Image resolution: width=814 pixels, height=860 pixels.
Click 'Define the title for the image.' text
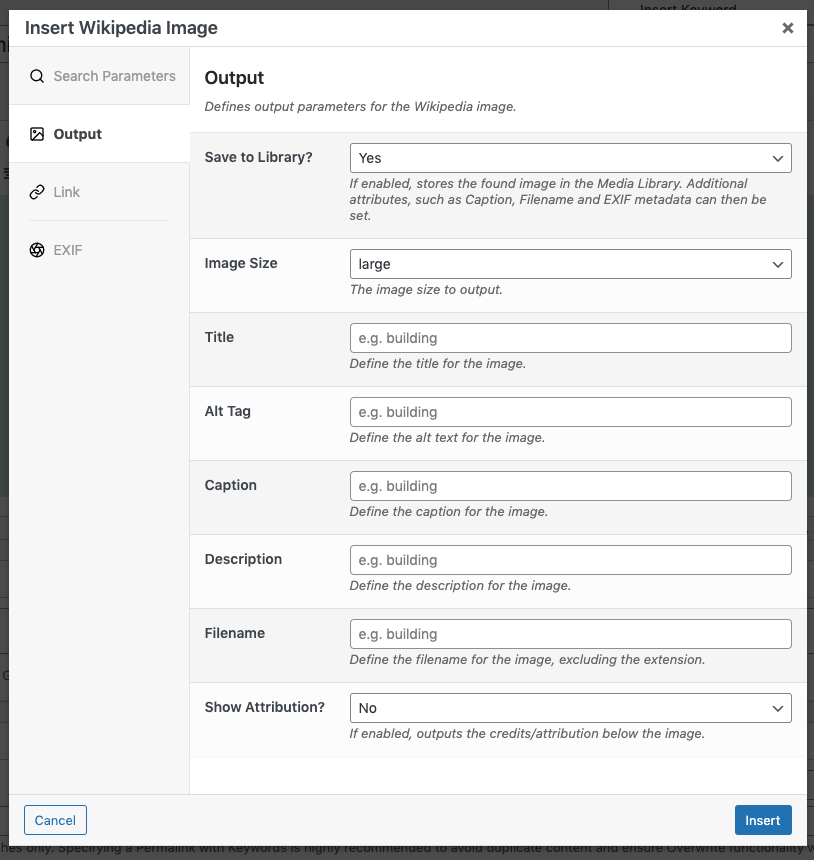click(438, 364)
